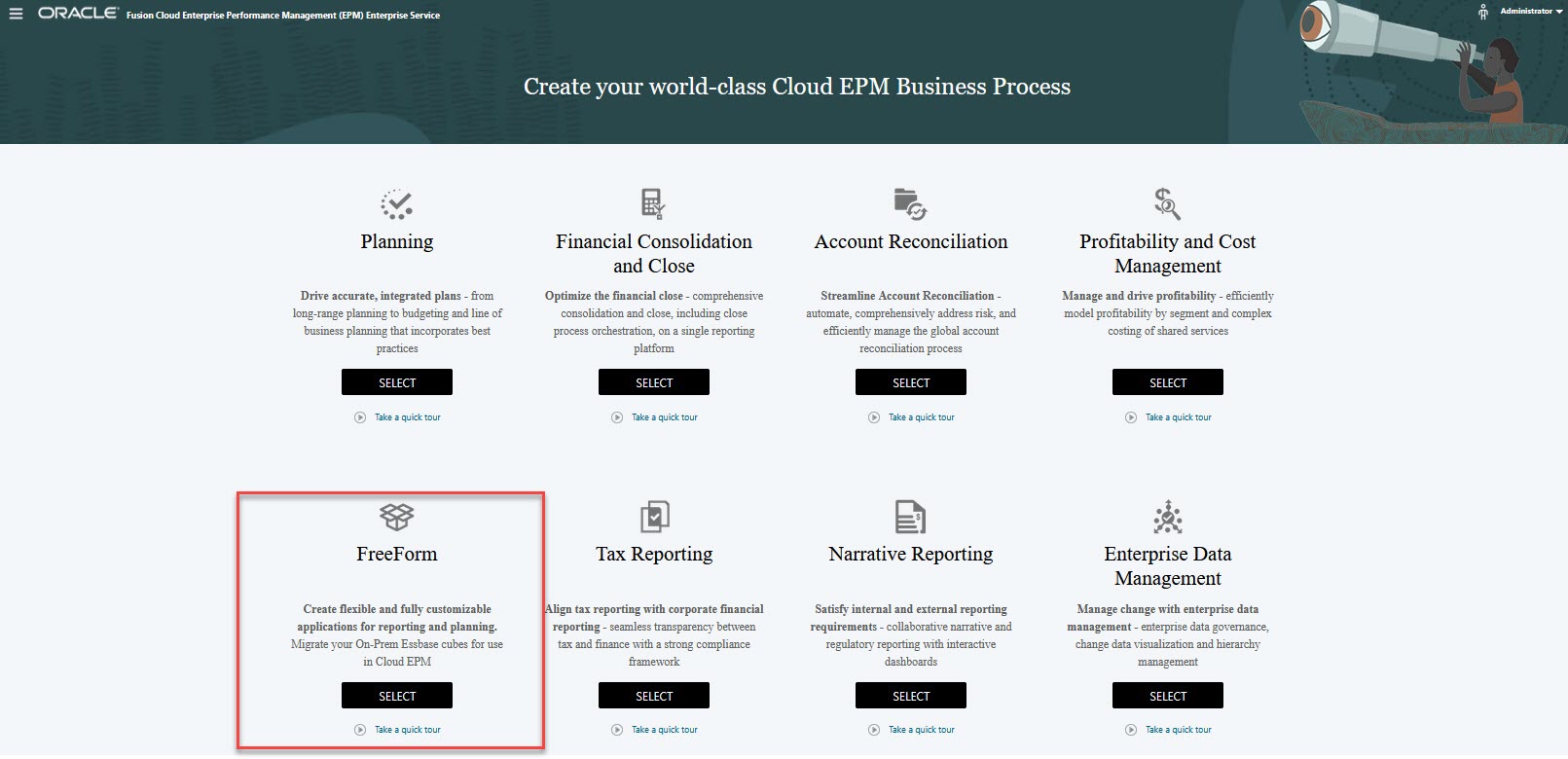Click the 'Streamline Account Reconciliation' description
The image size is (1568, 759).
click(911, 322)
